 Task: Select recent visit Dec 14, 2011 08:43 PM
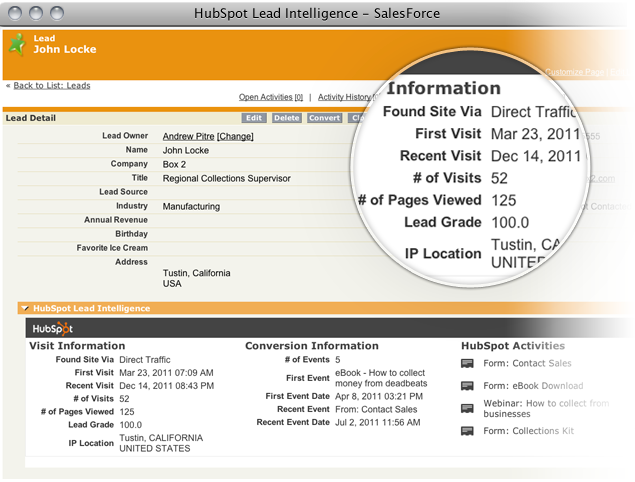(x=166, y=386)
